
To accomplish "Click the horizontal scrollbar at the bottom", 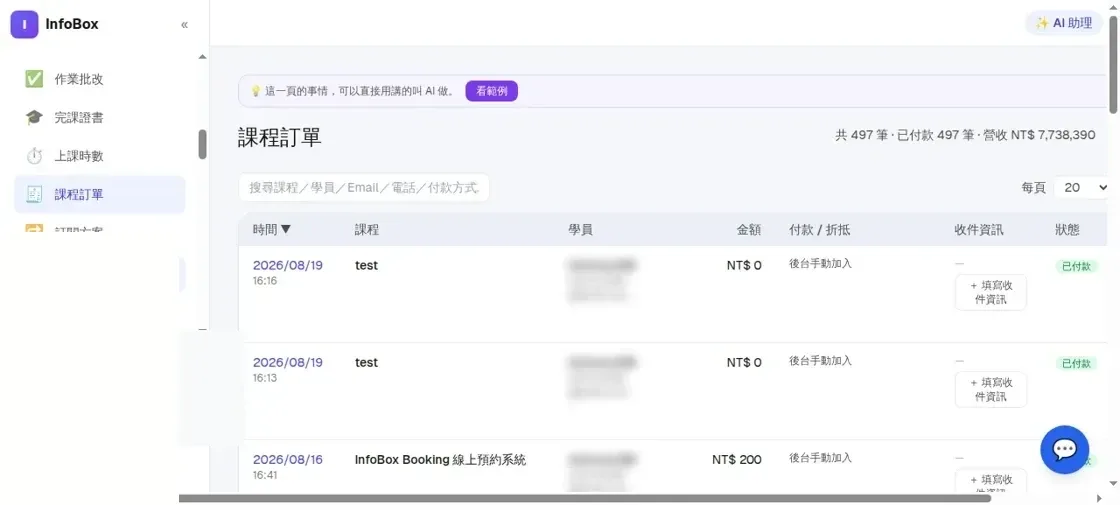I will click(584, 499).
